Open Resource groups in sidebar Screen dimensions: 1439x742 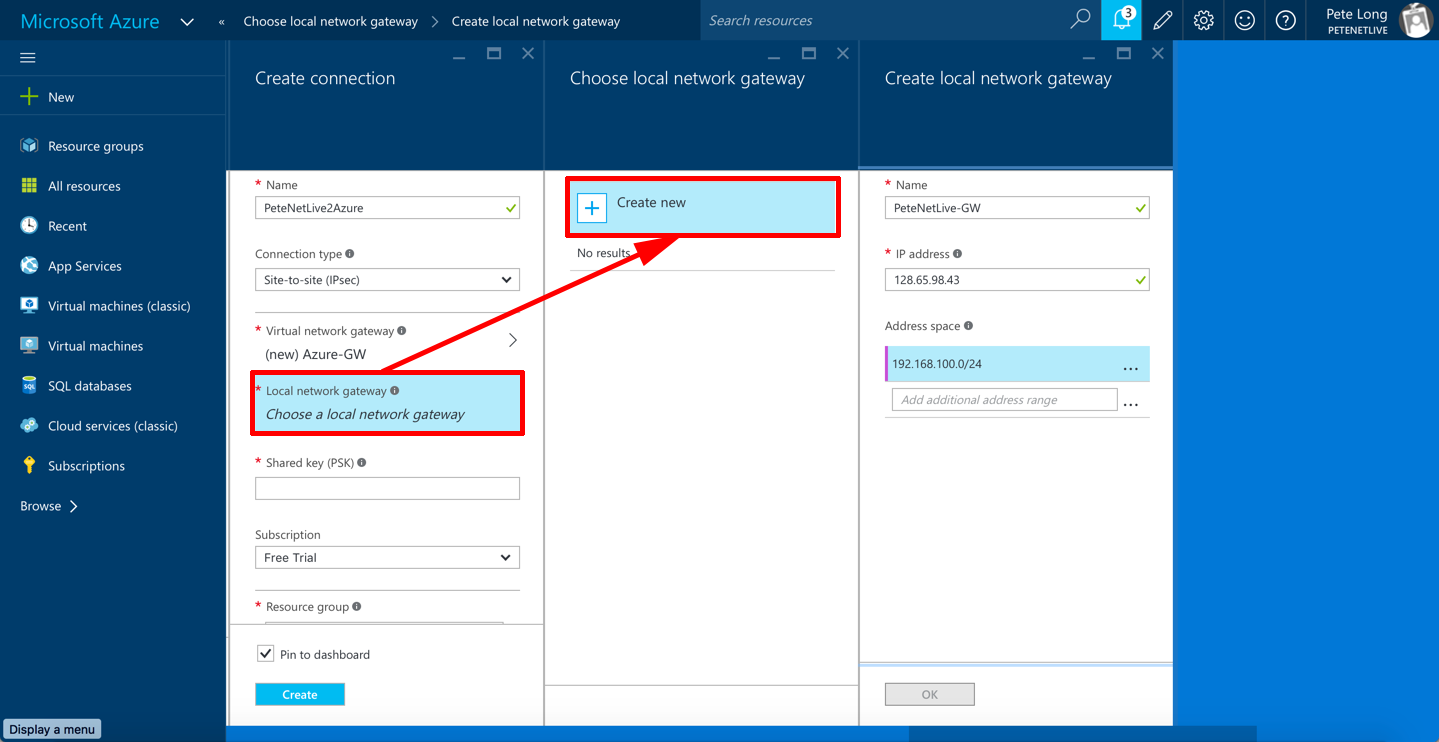coord(96,146)
